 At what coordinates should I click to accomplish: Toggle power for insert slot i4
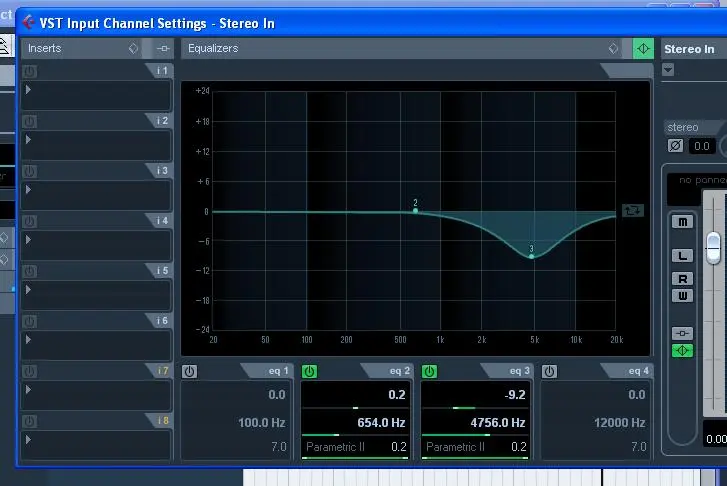30,222
